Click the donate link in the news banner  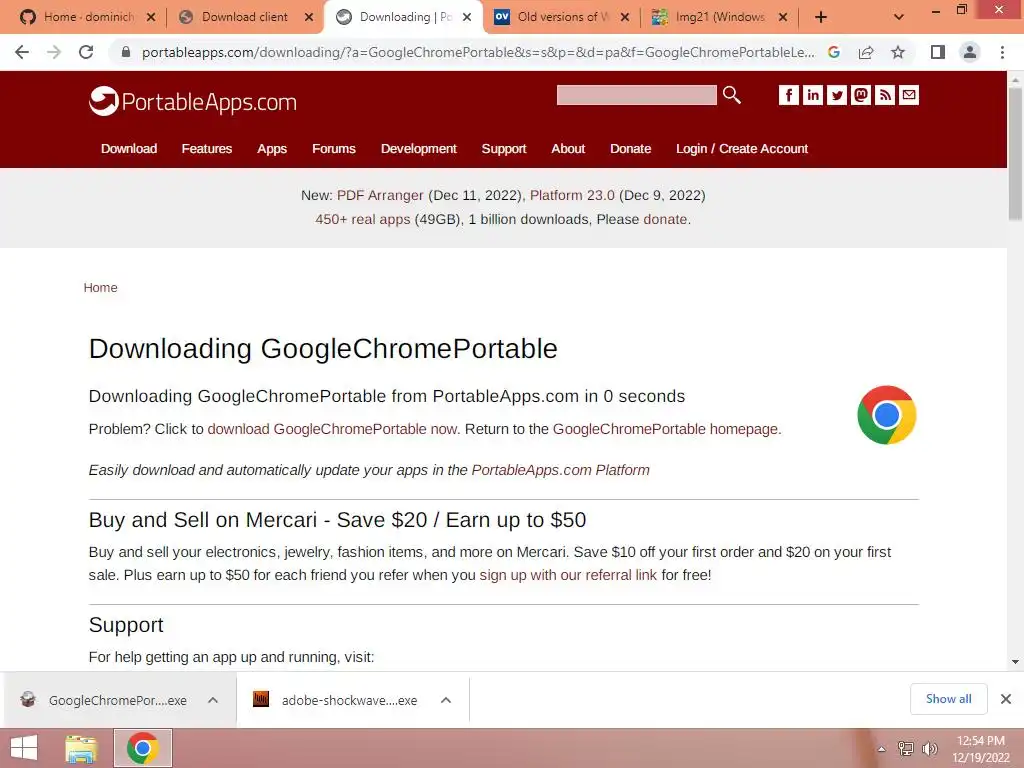665,219
